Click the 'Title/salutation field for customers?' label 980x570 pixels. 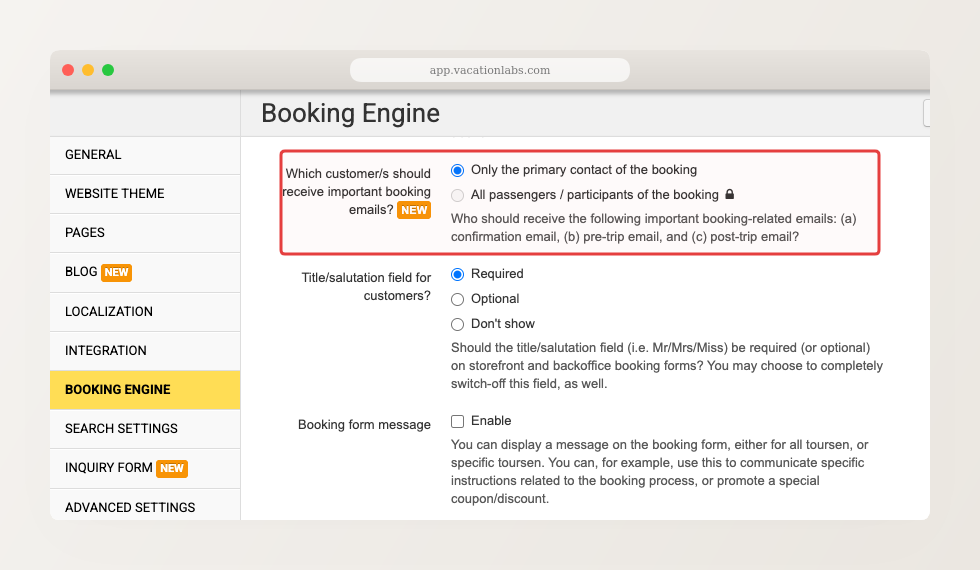click(x=366, y=287)
